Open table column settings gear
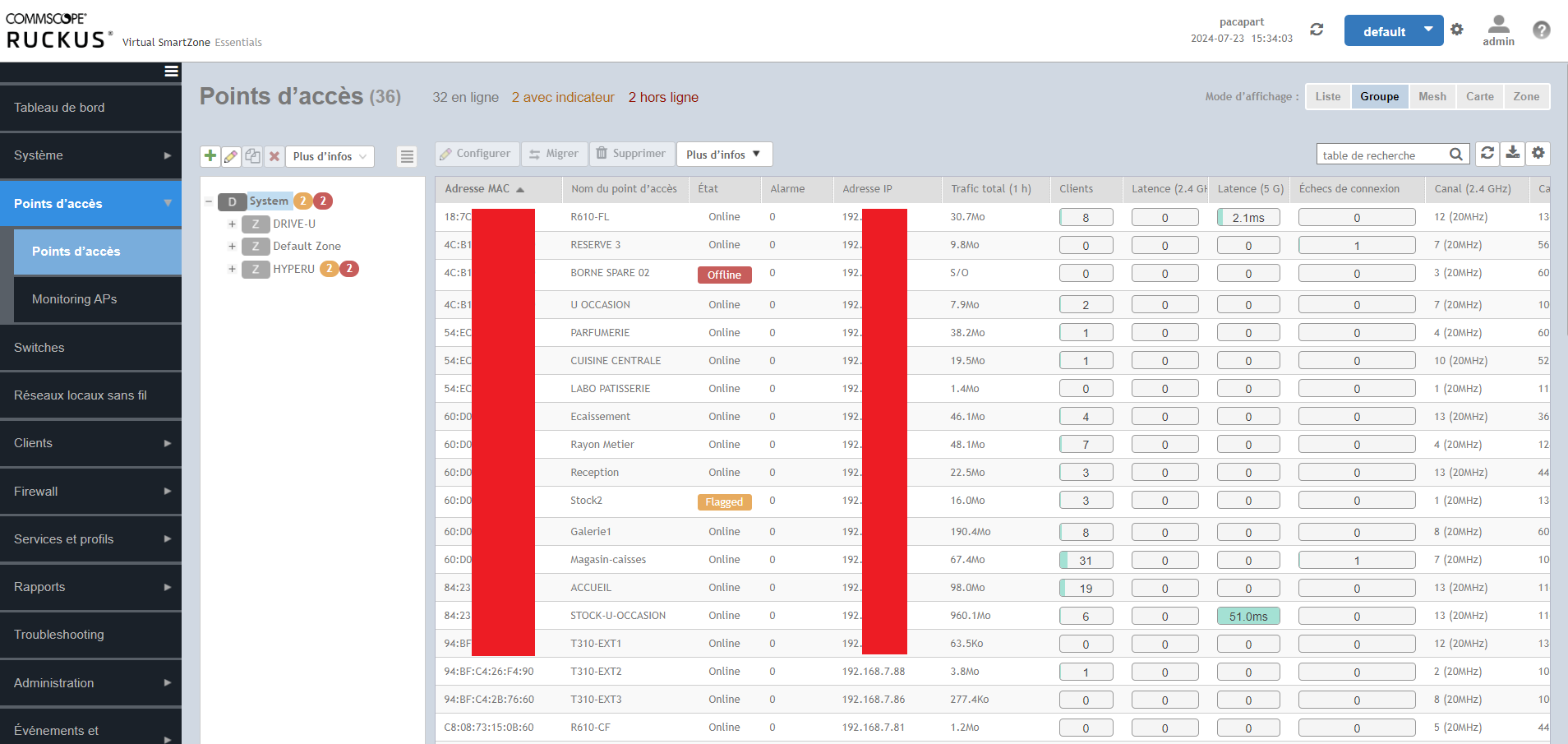1568x744 pixels. pyautogui.click(x=1538, y=154)
